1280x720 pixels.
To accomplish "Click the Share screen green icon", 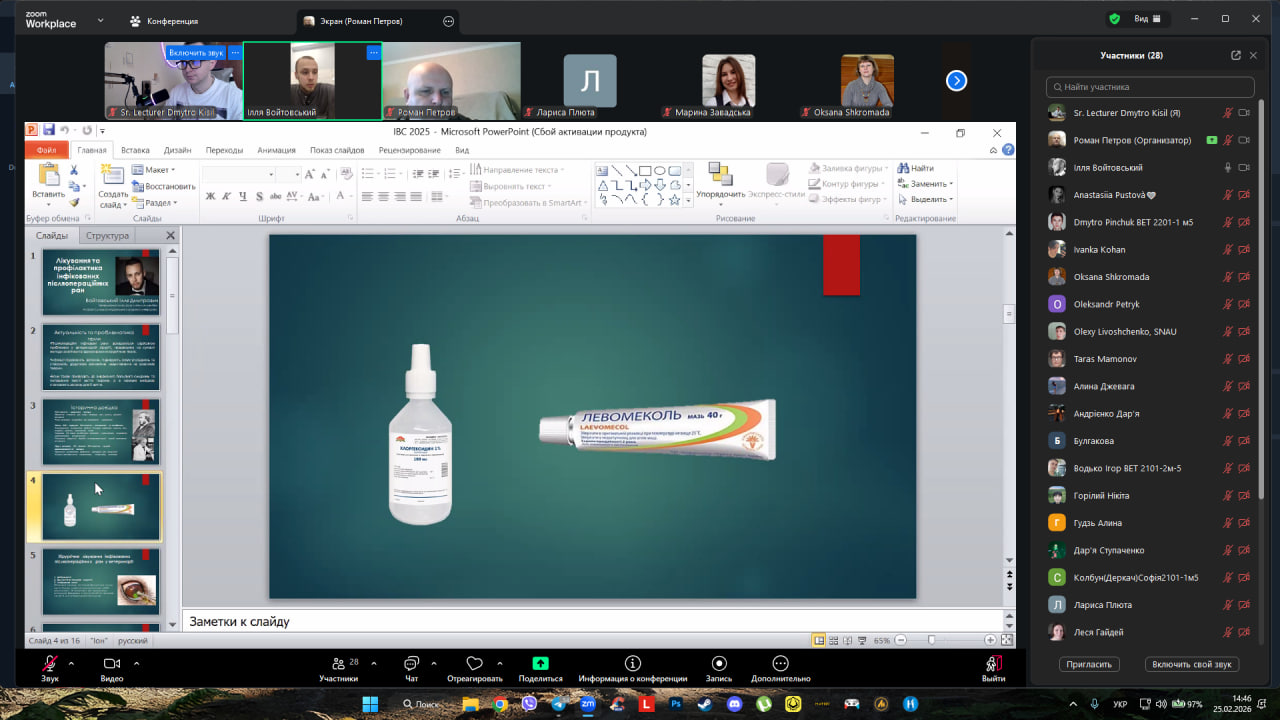I will tap(540, 664).
